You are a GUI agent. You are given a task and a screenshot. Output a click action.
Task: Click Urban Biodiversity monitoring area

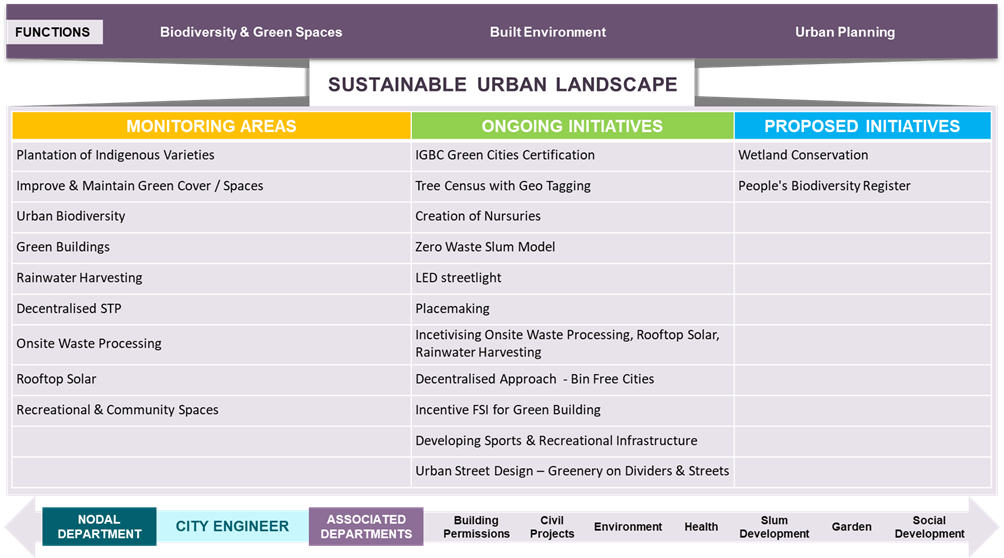(211, 217)
